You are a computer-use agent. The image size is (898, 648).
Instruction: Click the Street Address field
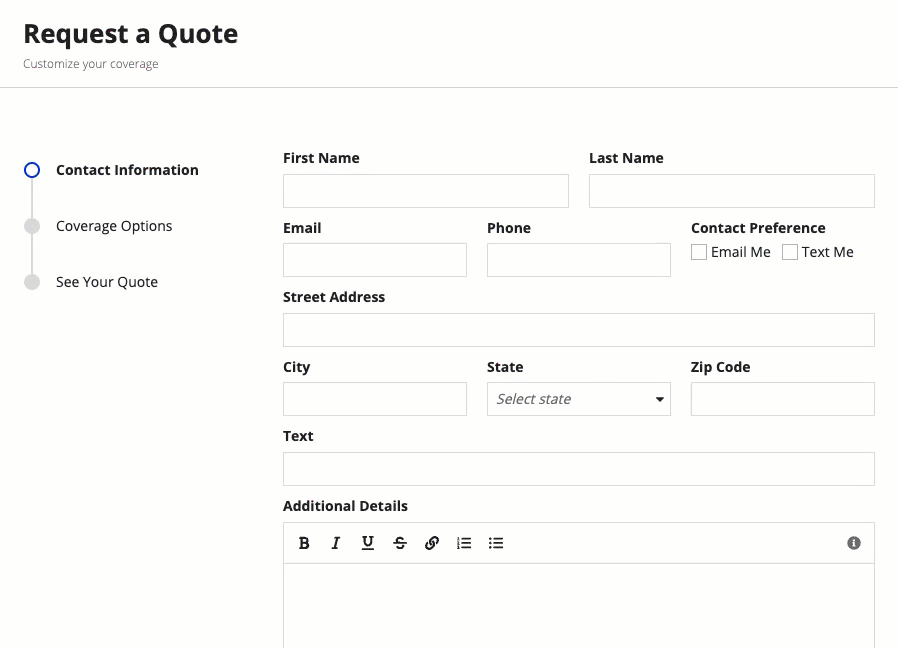pos(578,330)
